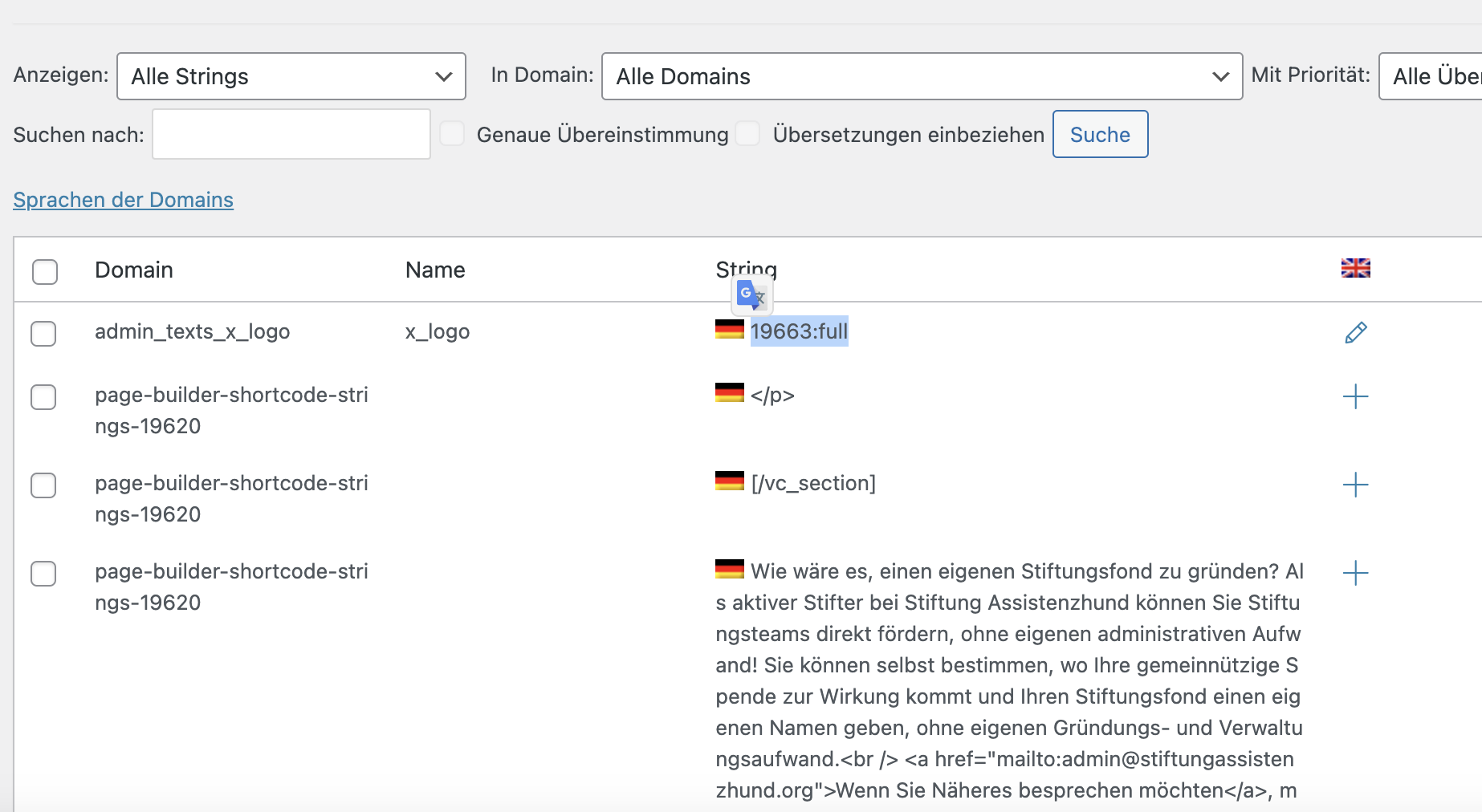Viewport: 1482px width, 812px height.
Task: Click the Domain column header
Action: (x=134, y=270)
